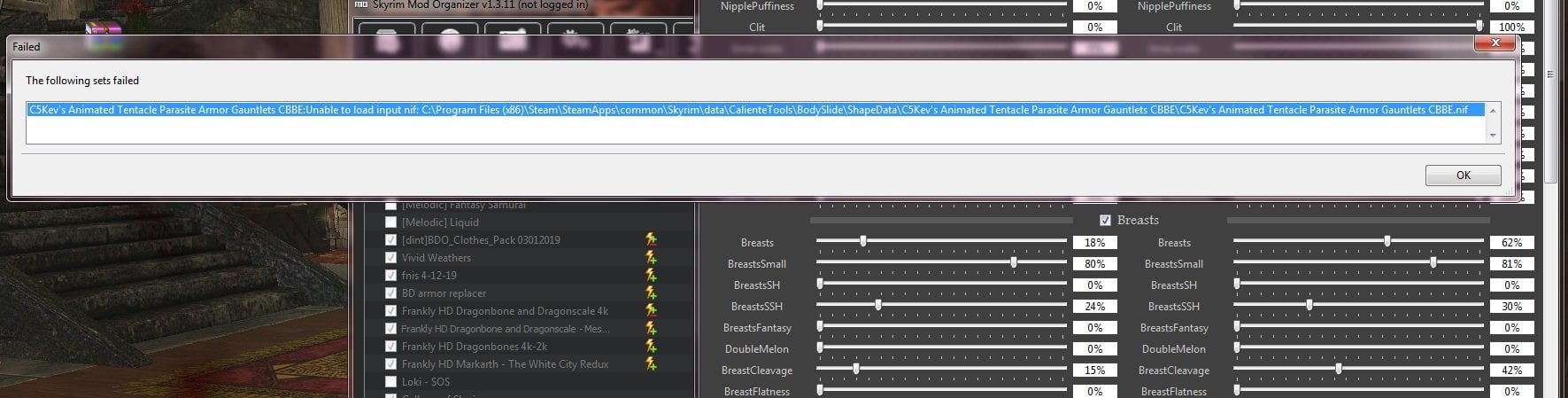
Task: Click the left BreastCleavage 15% value field
Action: click(x=1094, y=370)
